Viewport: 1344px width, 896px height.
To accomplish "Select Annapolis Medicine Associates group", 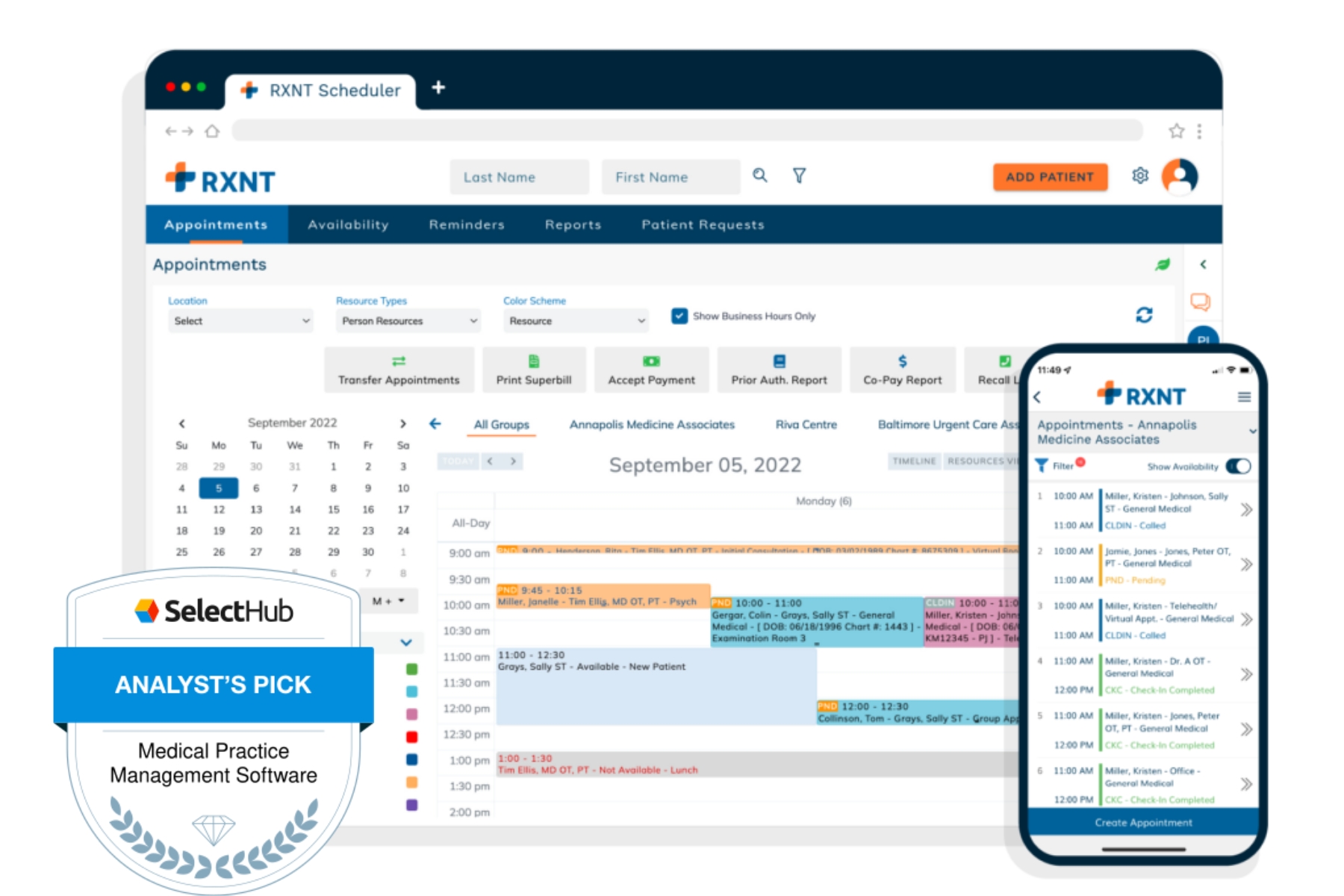I will 652,424.
